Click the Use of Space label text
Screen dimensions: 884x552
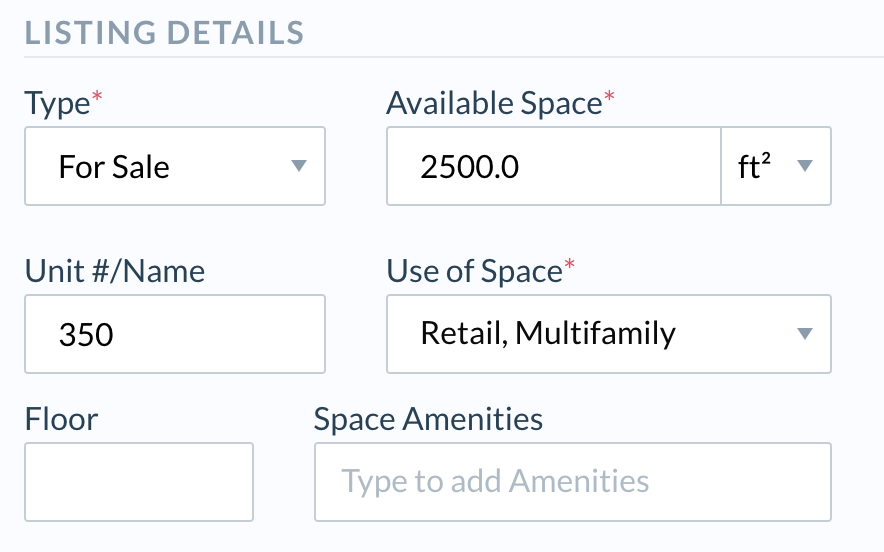click(x=474, y=271)
